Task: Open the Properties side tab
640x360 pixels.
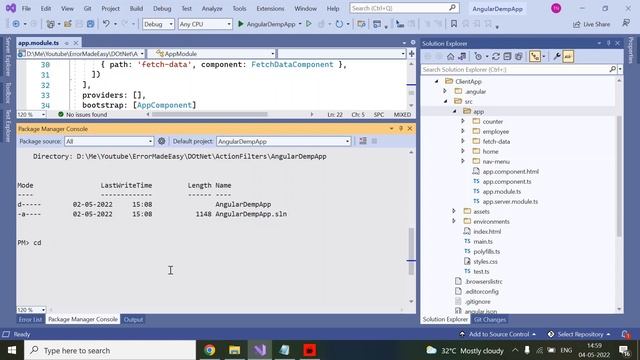Action: [x=631, y=50]
